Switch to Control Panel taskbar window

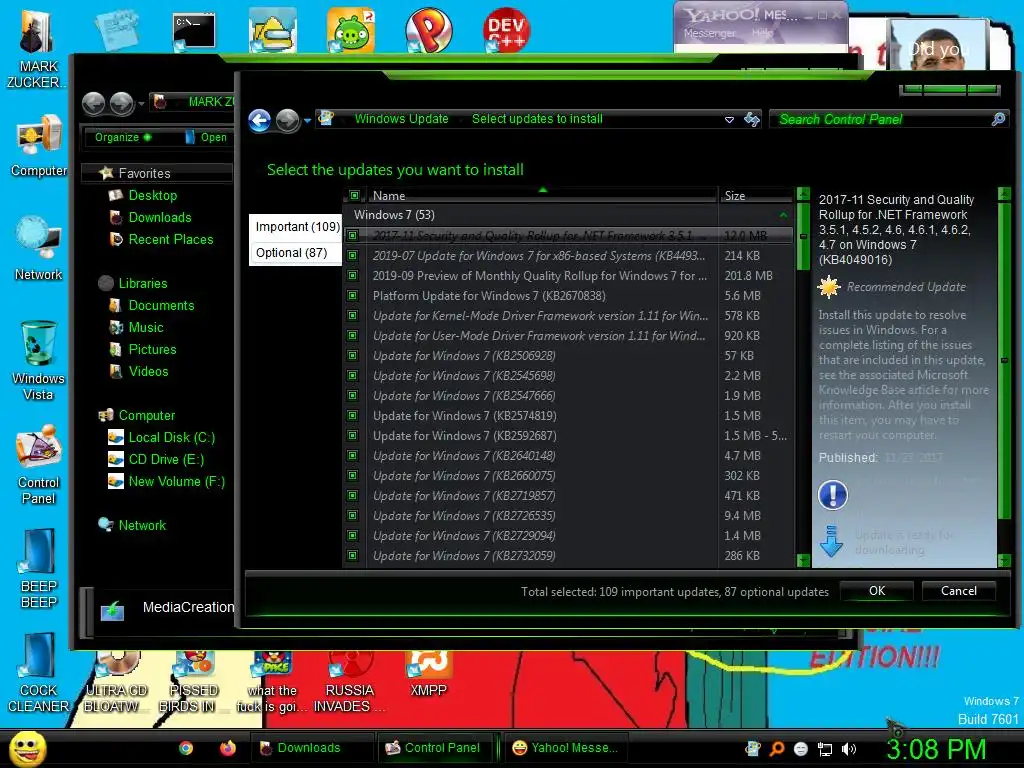(437, 748)
